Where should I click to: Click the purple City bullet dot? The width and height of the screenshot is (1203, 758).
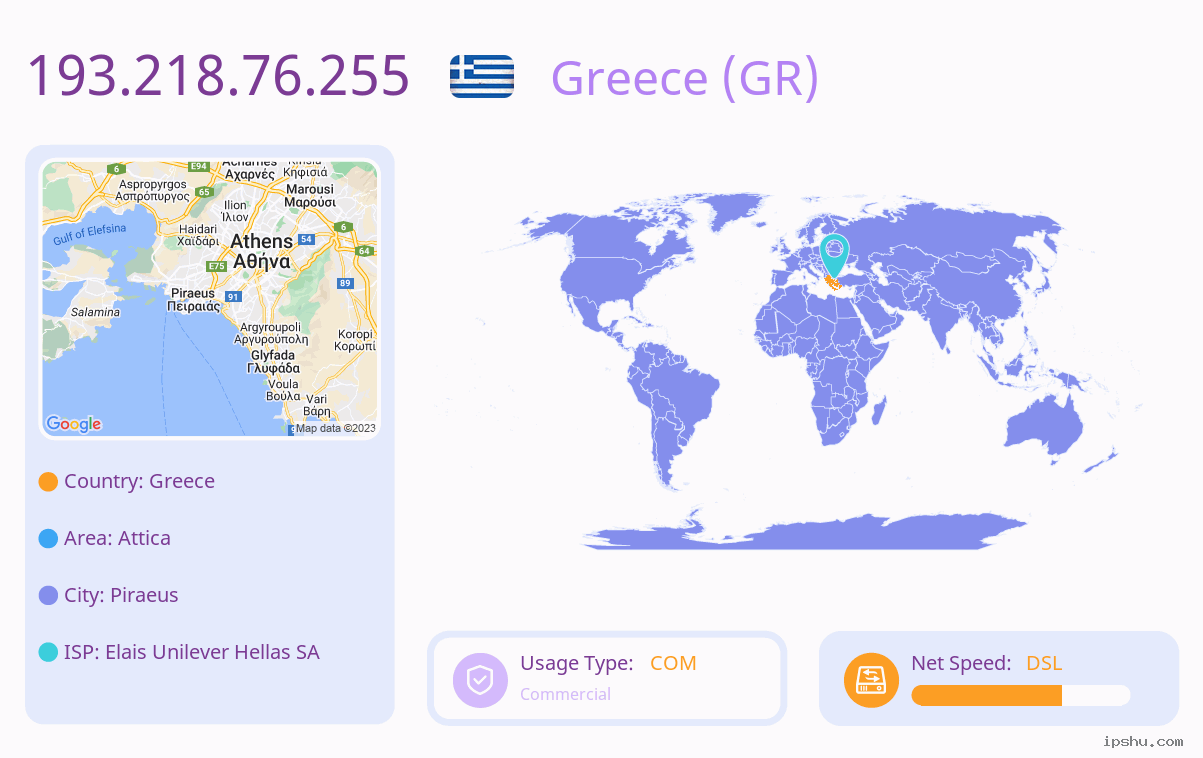[x=48, y=595]
